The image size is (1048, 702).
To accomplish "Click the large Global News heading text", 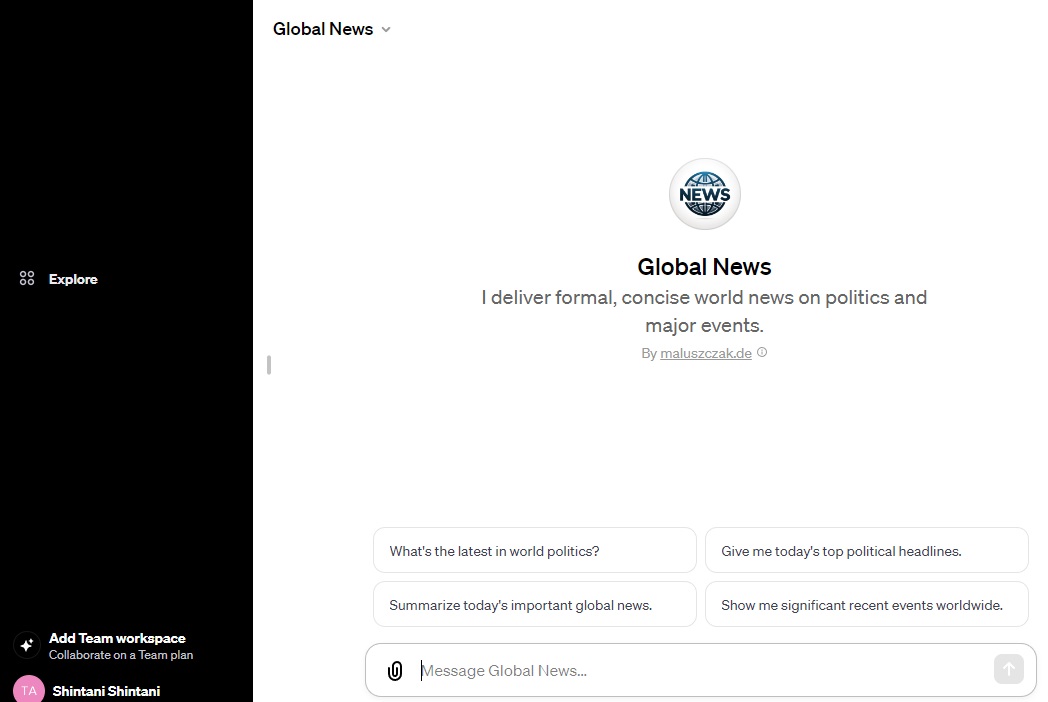I will point(704,267).
